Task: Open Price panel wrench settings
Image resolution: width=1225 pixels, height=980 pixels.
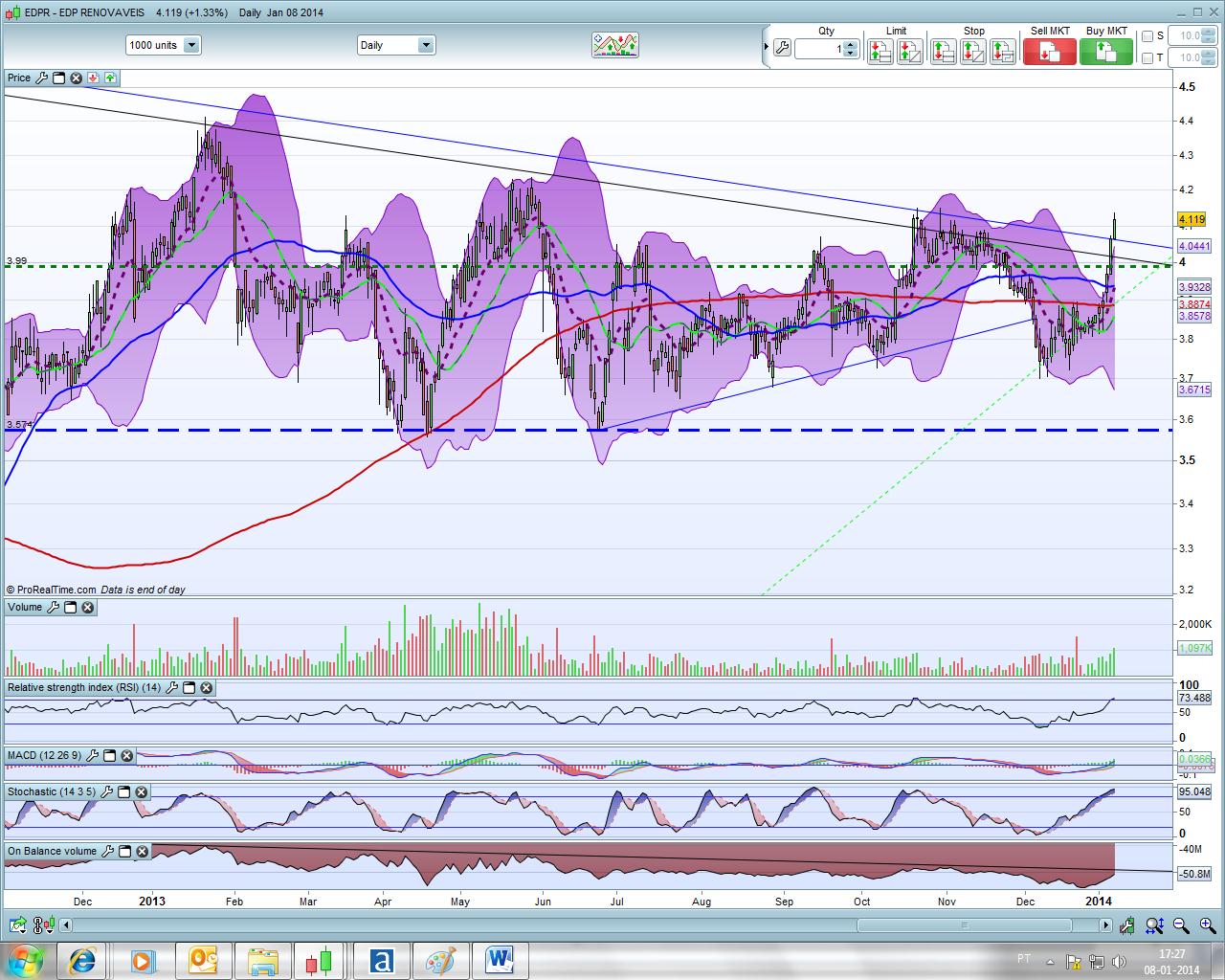Action: pos(41,78)
